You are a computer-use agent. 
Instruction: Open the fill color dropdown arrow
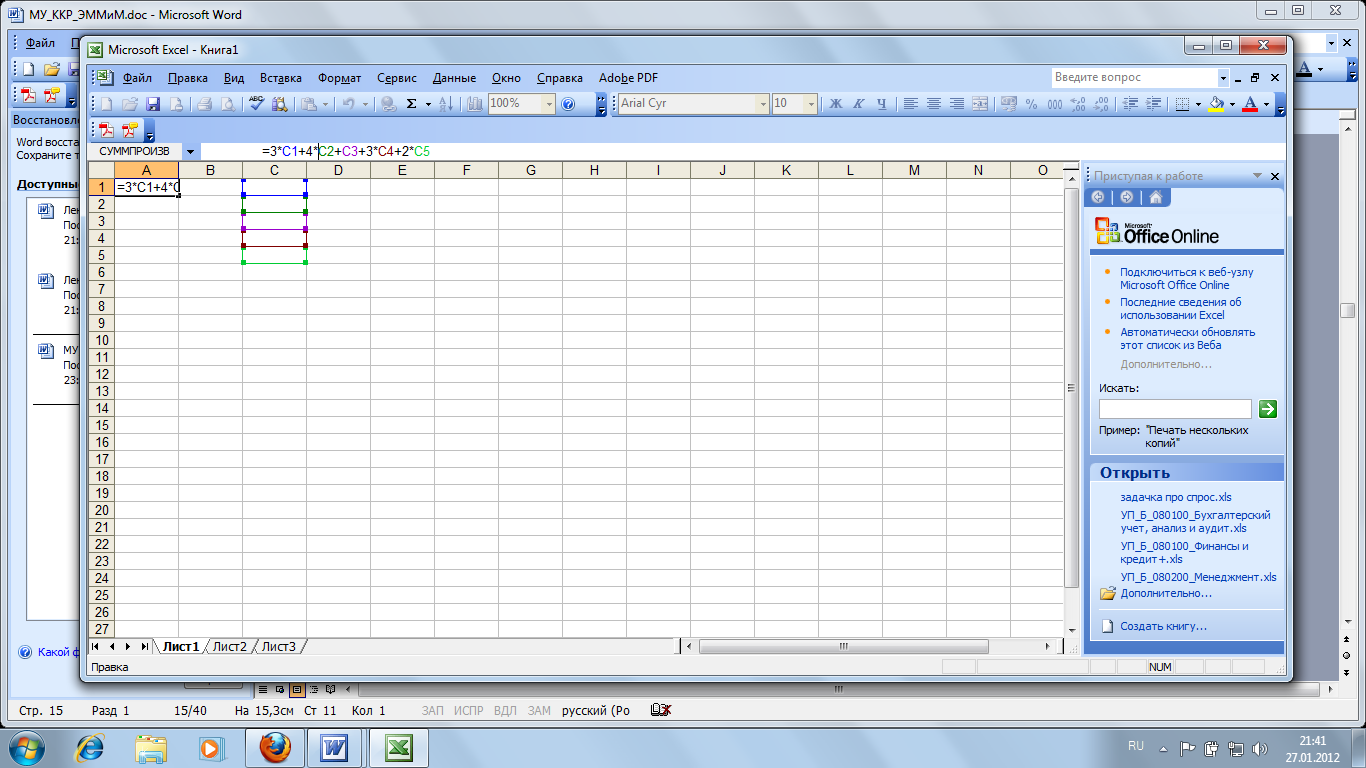coord(1232,103)
